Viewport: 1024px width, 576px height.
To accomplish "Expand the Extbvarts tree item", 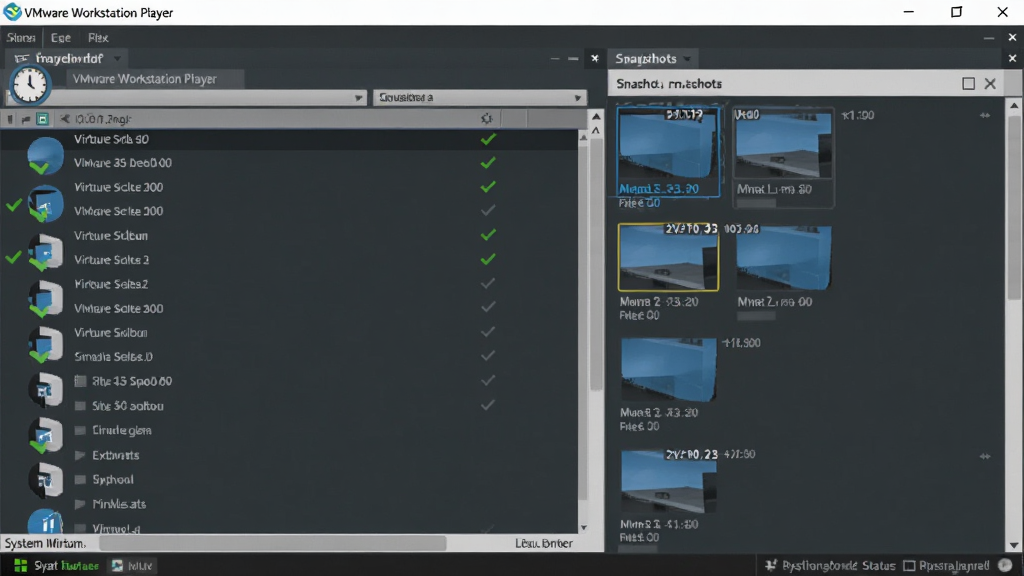I will pos(80,455).
